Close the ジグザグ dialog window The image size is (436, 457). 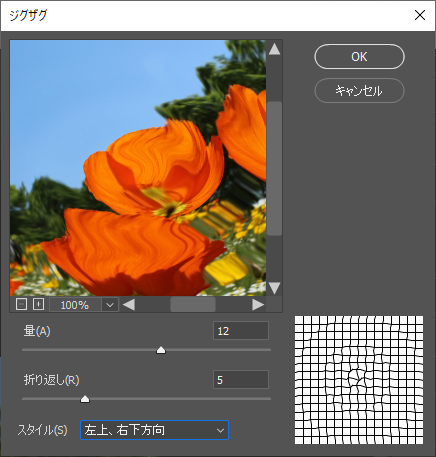pyautogui.click(x=420, y=15)
